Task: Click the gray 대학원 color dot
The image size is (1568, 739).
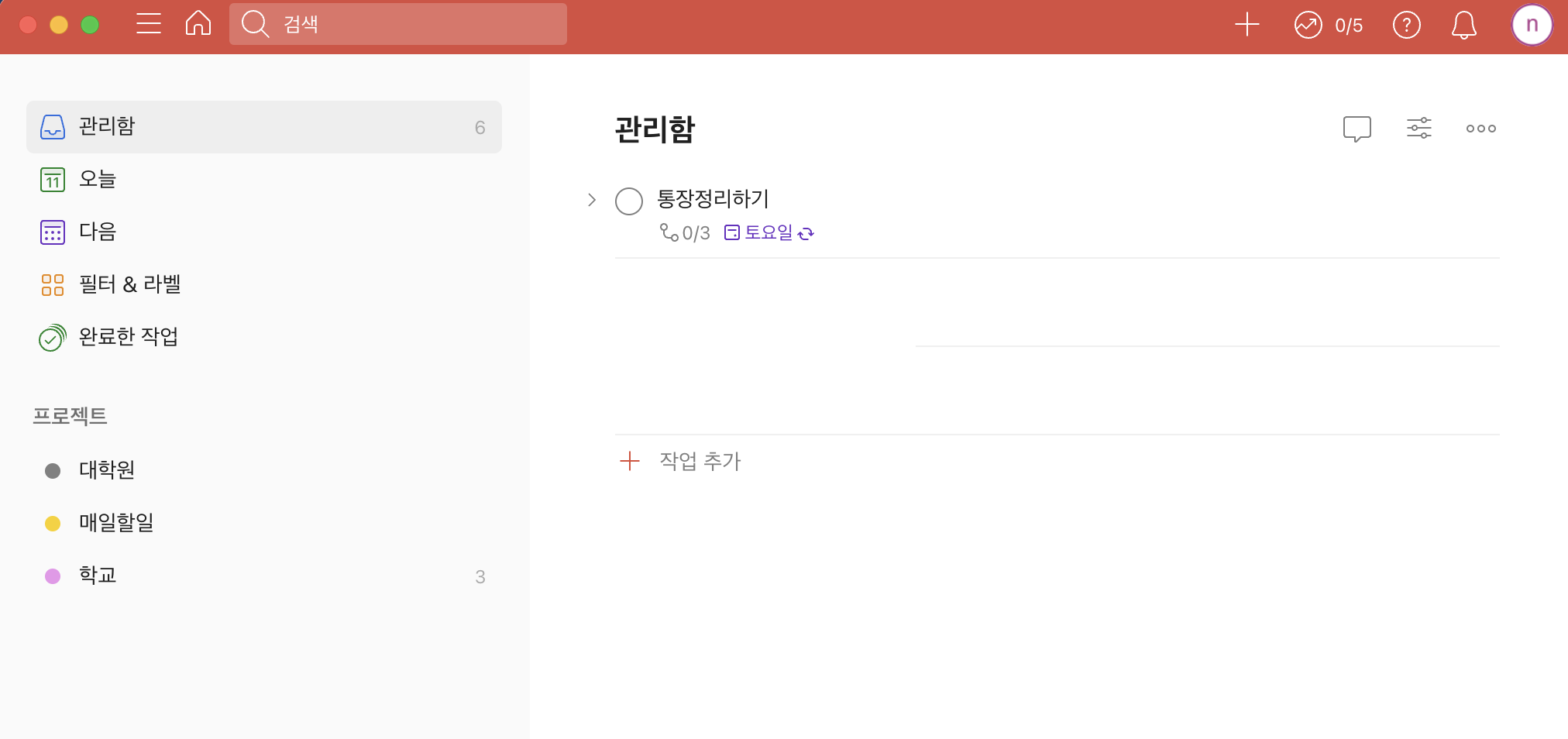Action: 53,471
